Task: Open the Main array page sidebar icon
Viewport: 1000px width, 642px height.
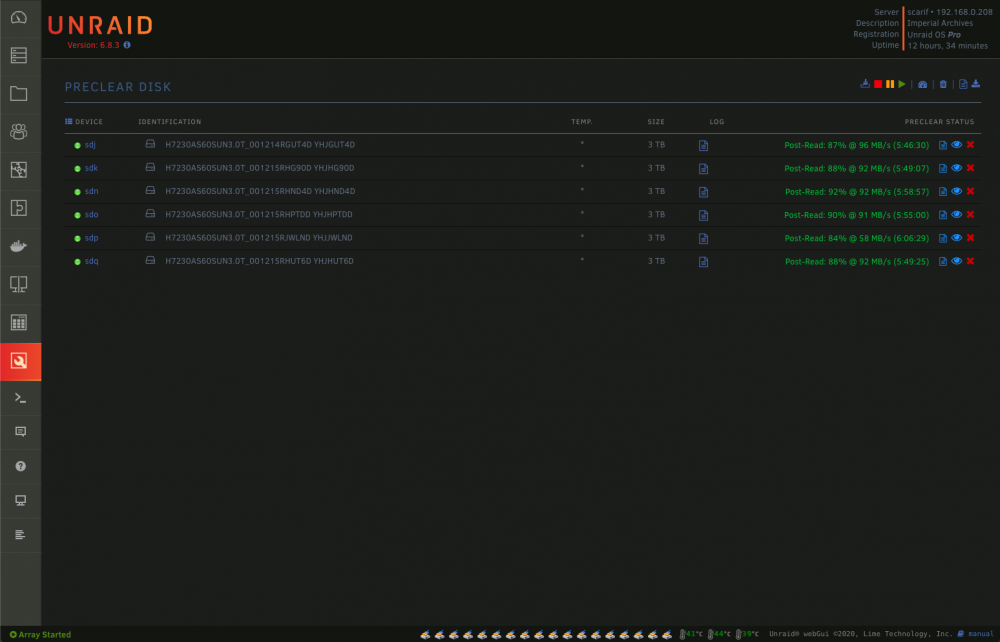Action: (18, 55)
